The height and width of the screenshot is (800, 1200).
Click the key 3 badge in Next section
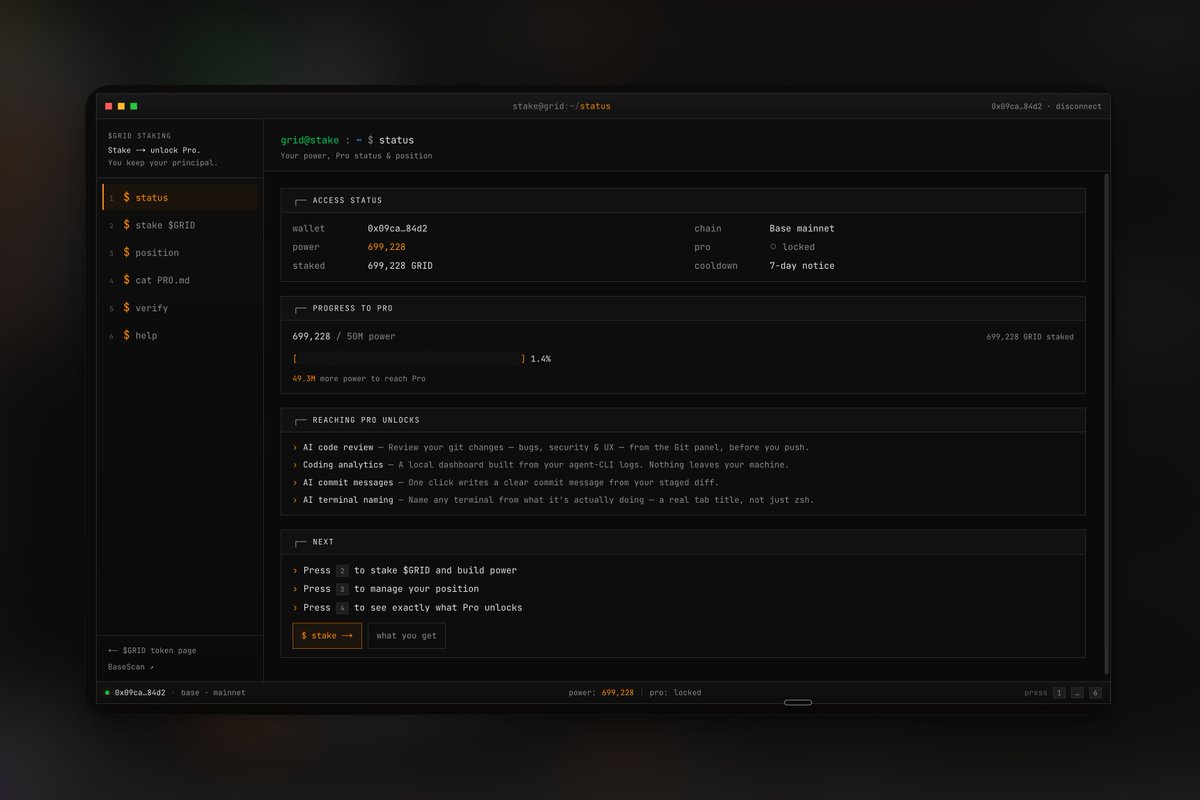point(342,589)
